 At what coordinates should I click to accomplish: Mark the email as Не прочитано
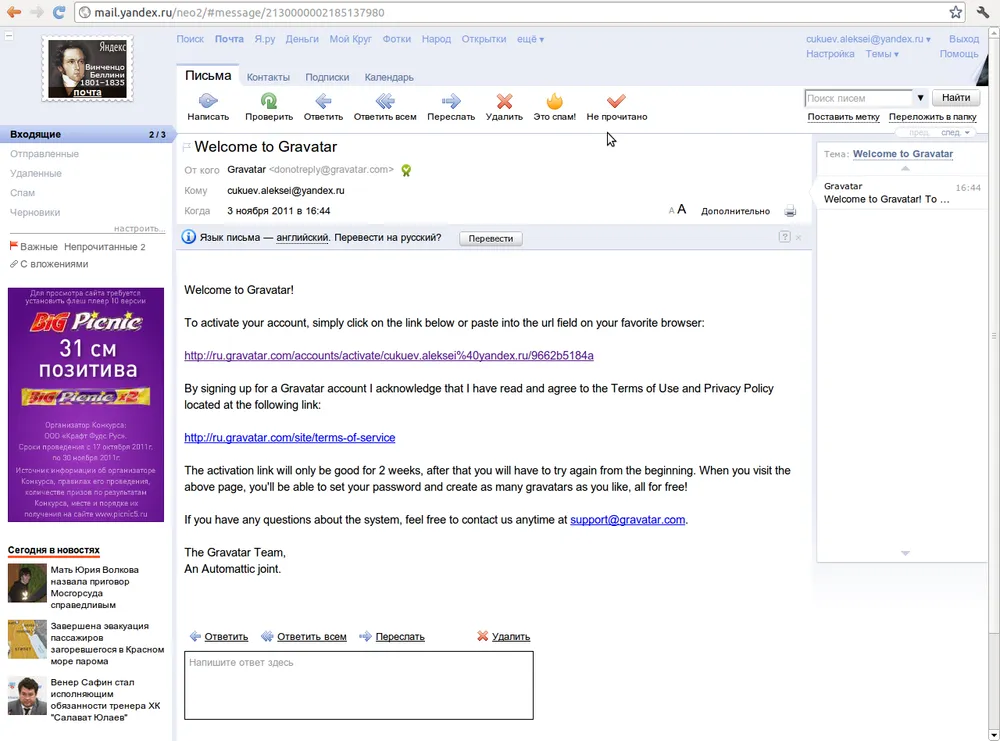tap(616, 101)
